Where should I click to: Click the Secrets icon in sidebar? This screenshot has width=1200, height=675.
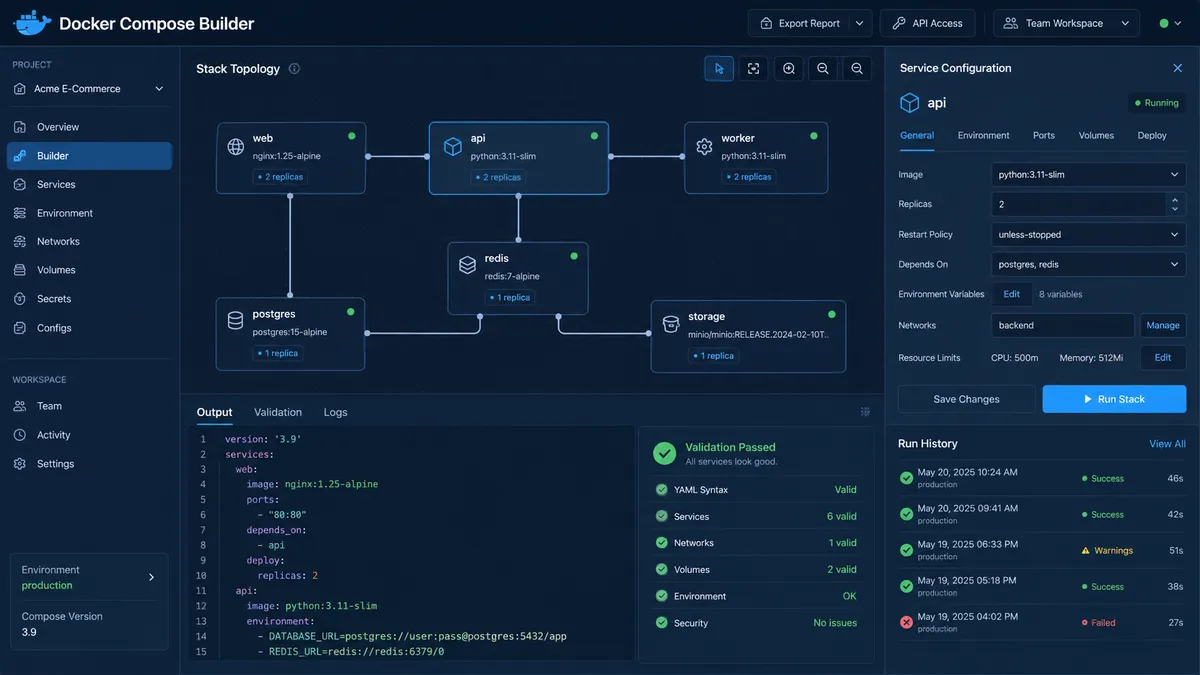pyautogui.click(x=19, y=299)
